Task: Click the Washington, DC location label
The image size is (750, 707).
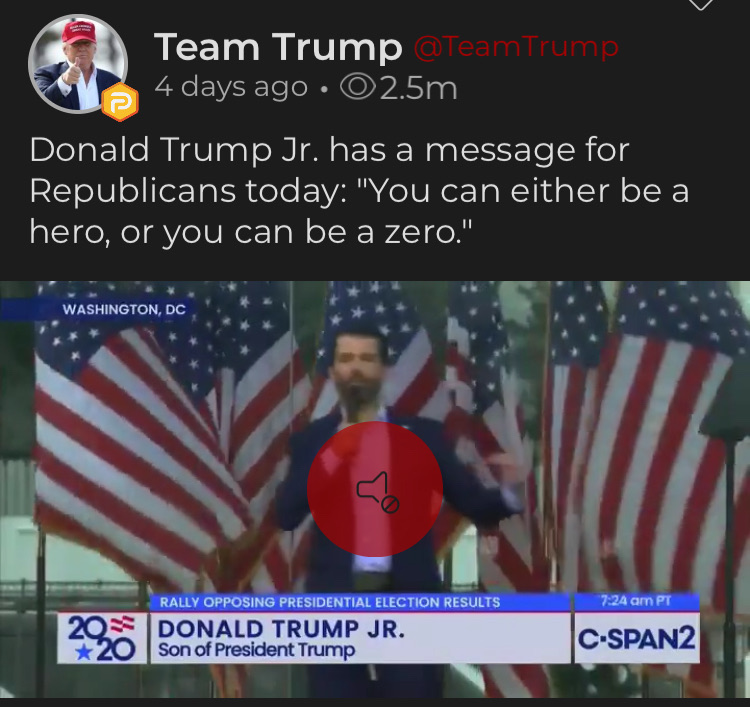Action: (x=124, y=309)
